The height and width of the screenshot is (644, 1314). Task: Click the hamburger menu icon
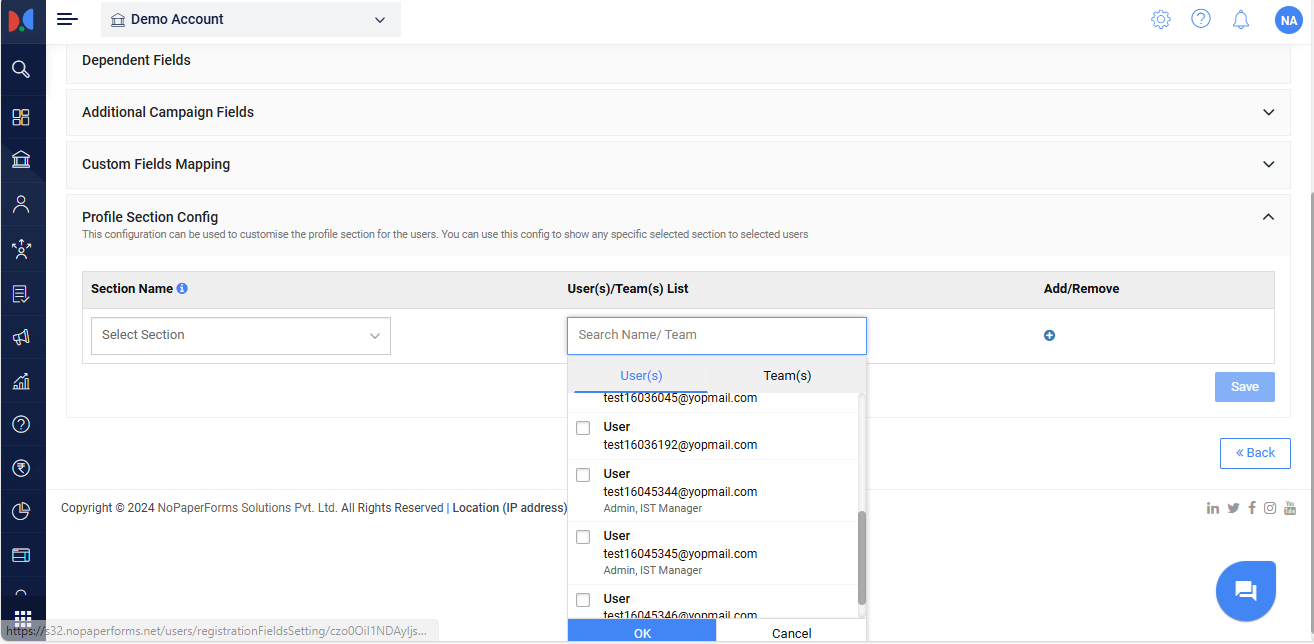[67, 19]
